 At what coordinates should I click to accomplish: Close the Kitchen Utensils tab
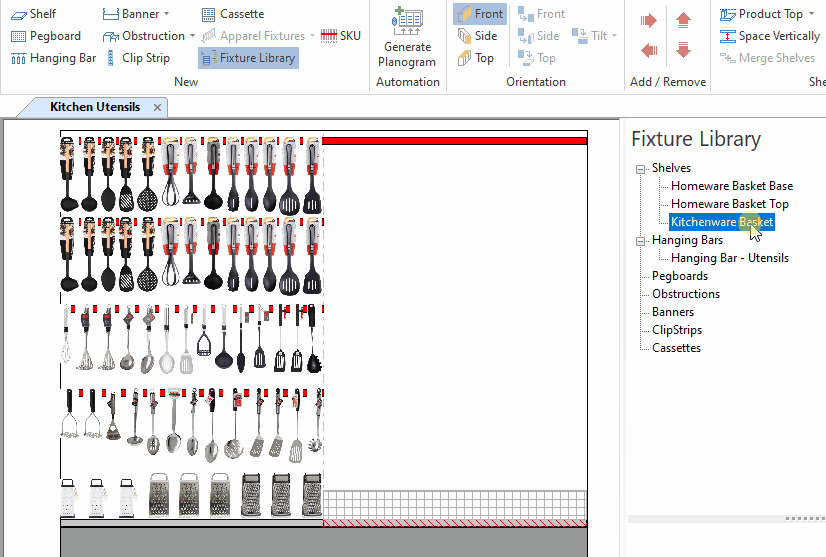pos(157,108)
